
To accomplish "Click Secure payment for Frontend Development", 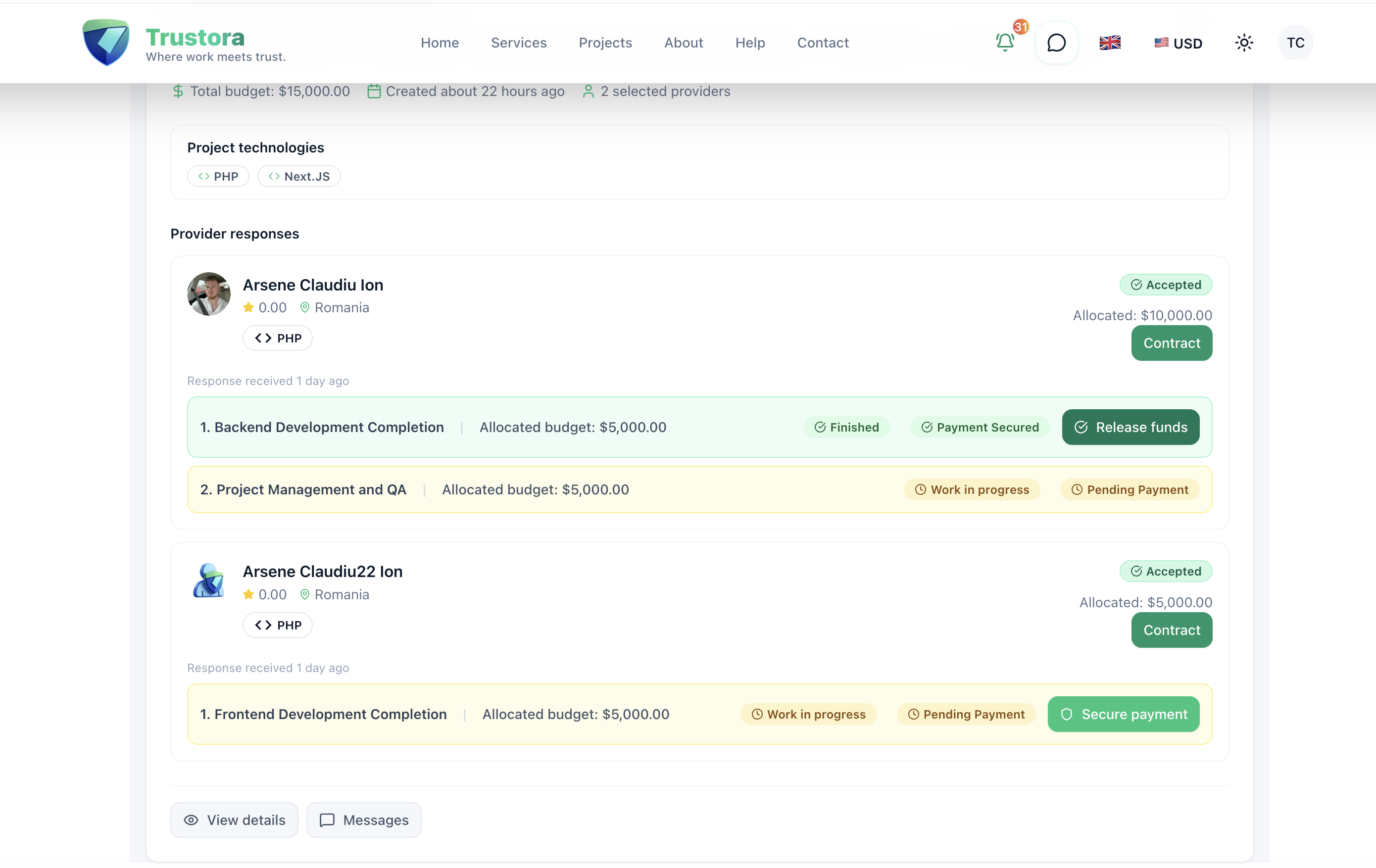I will pyautogui.click(x=1123, y=714).
